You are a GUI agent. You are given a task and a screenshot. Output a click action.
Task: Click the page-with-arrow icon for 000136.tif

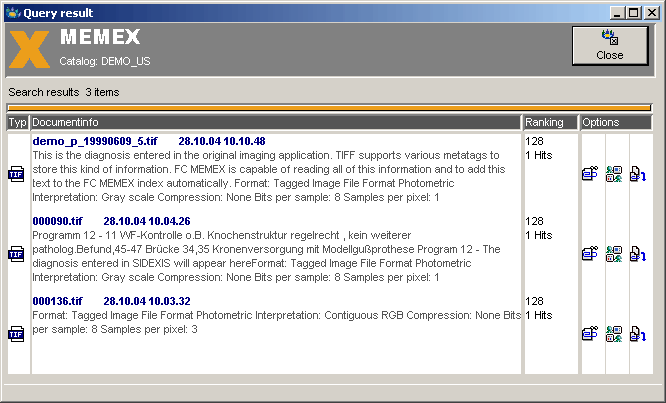pos(637,334)
